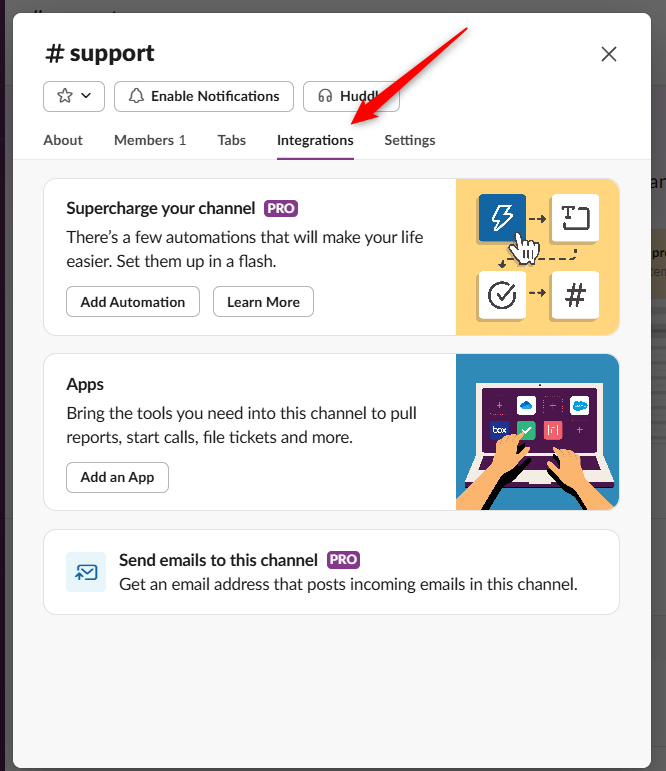Screen dimensions: 666x771
Task: Open the Send emails to this channel card
Action: [331, 572]
